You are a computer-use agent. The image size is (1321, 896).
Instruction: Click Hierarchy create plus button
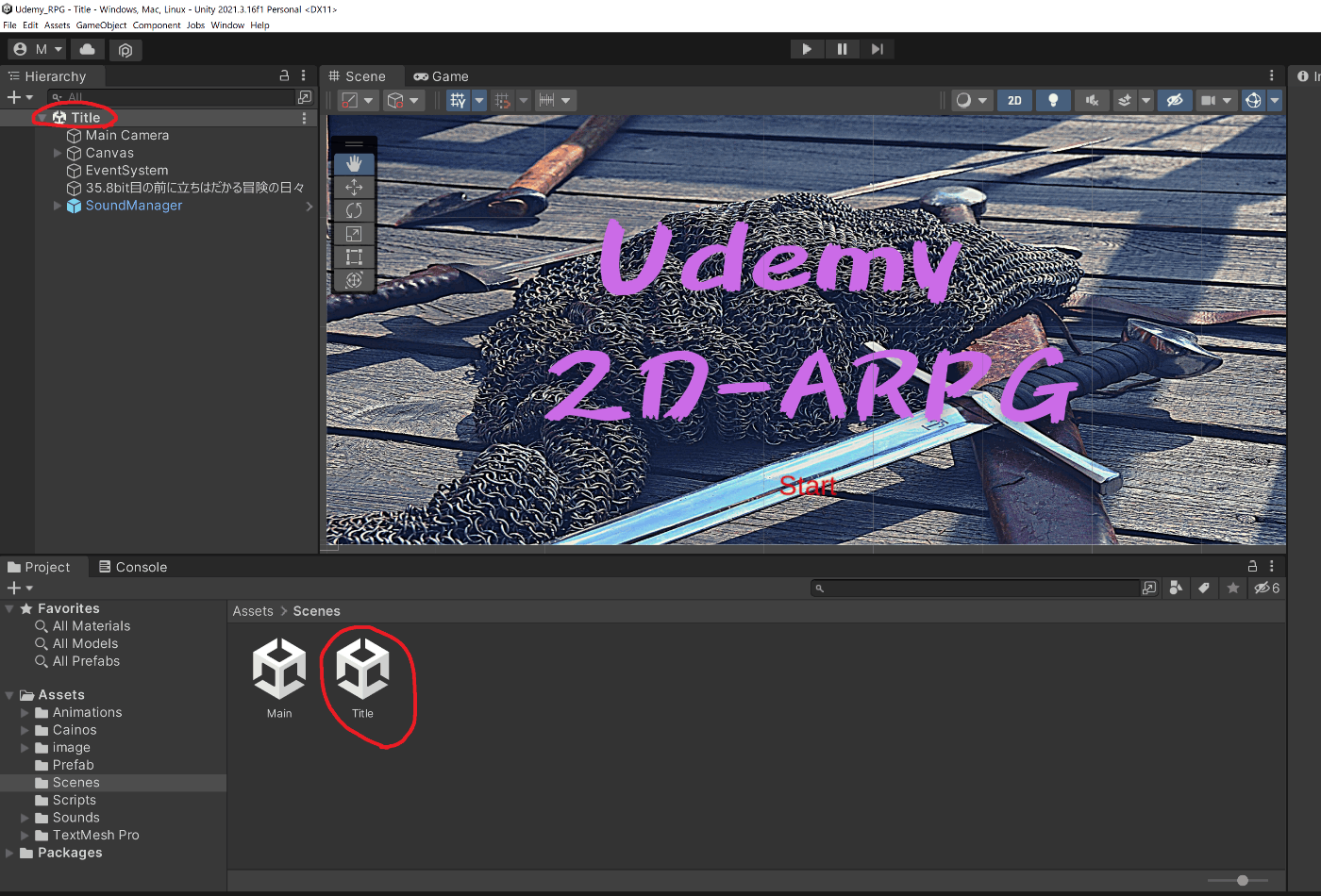pos(20,97)
